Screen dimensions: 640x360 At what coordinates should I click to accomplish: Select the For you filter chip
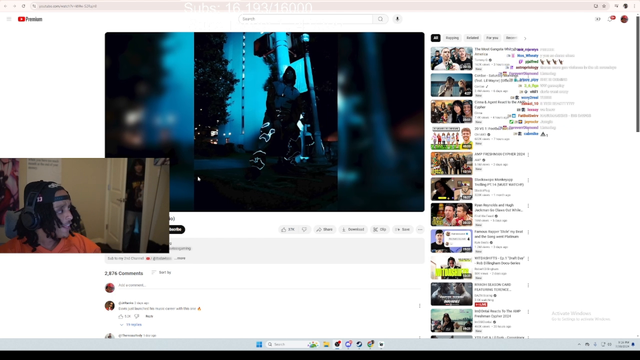492,38
